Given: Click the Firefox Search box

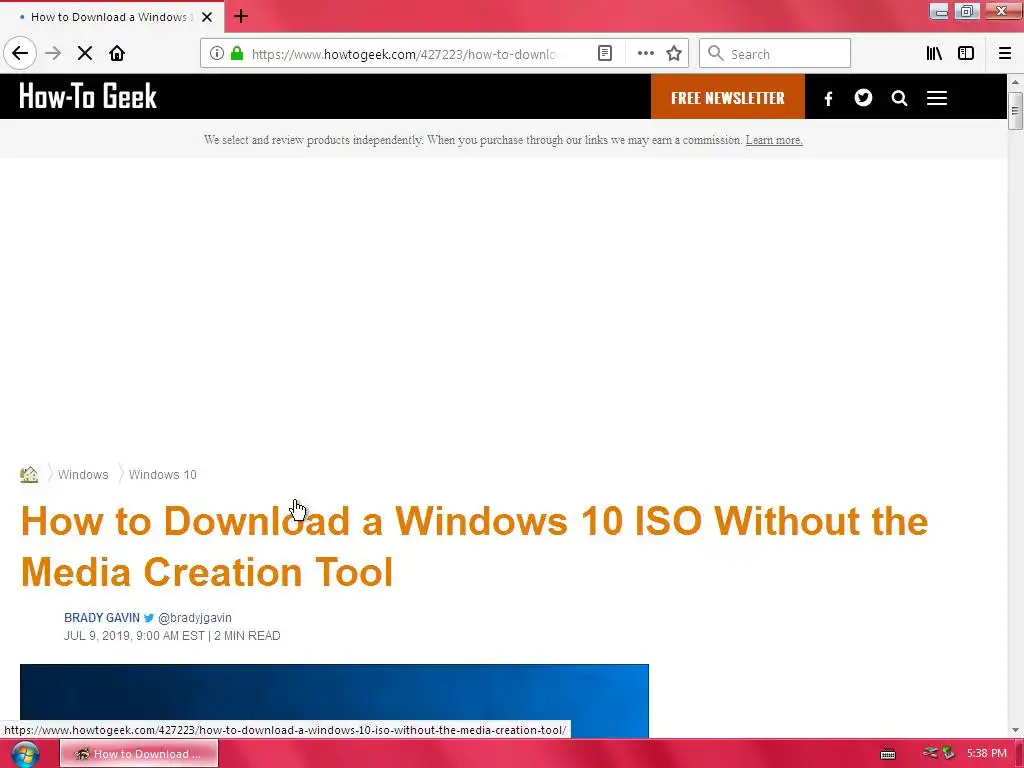Looking at the screenshot, I should (775, 54).
